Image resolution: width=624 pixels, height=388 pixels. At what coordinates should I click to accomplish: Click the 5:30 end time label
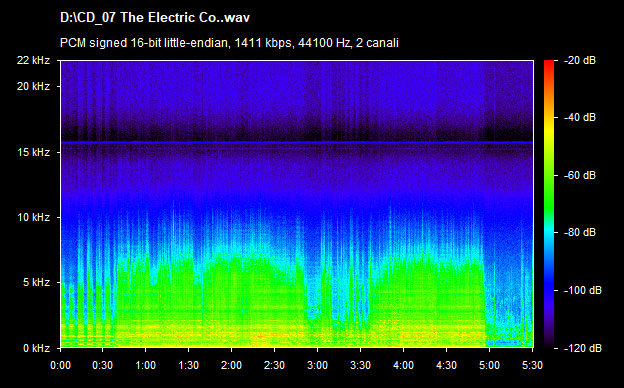coord(532,365)
